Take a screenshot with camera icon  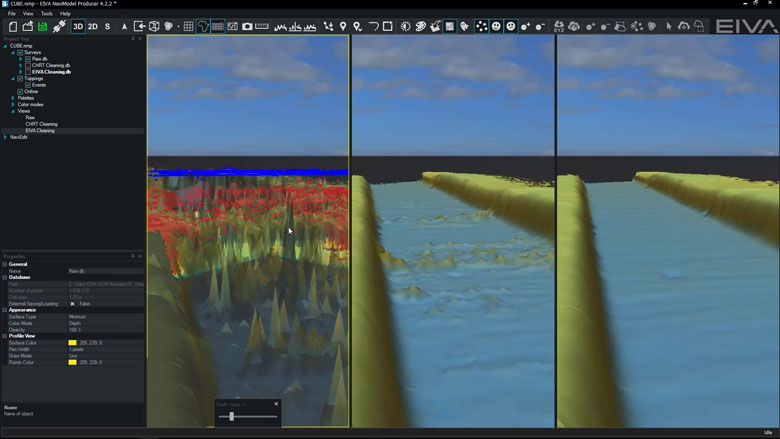coord(247,26)
